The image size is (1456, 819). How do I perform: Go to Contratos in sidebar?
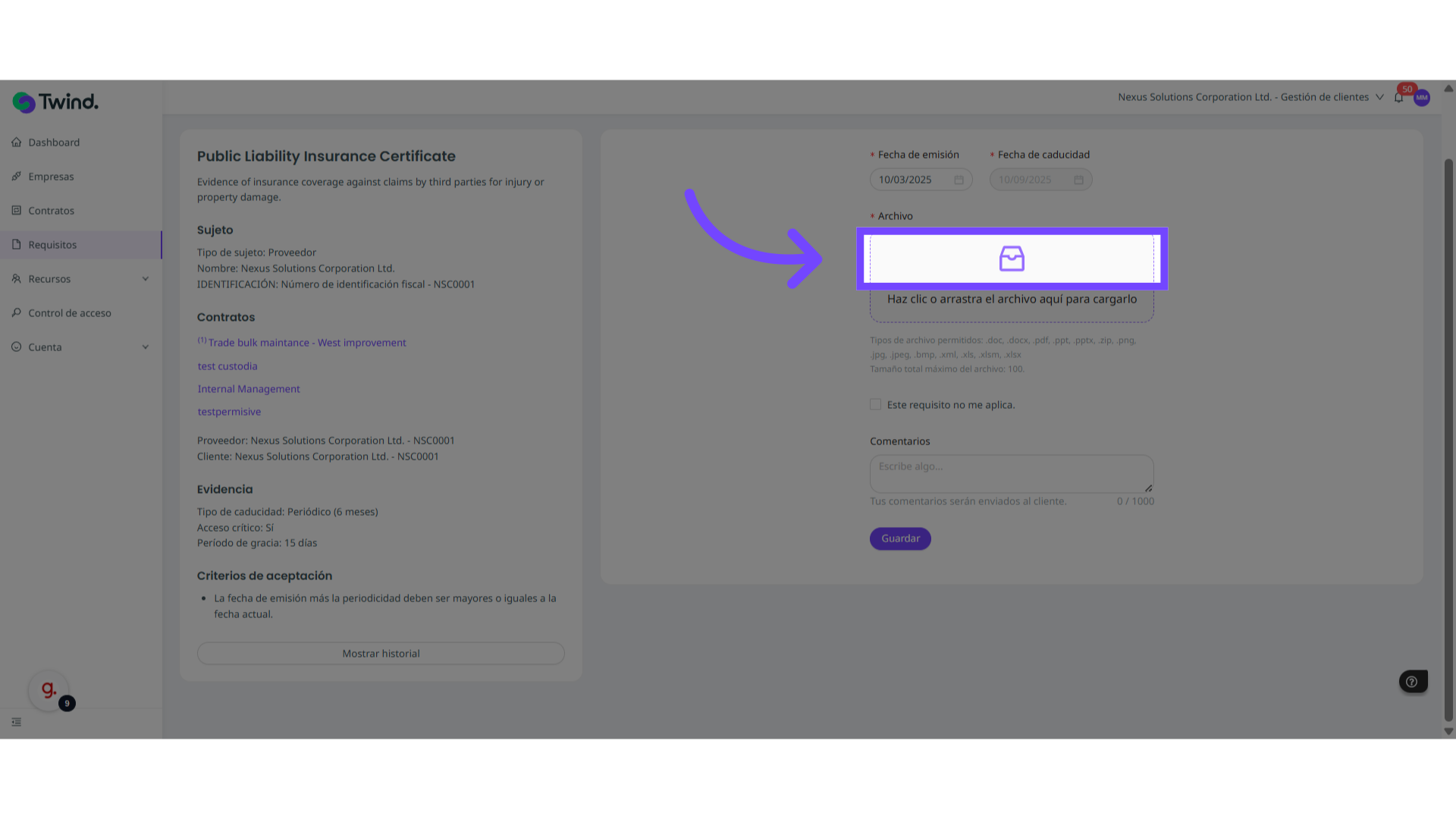click(51, 211)
